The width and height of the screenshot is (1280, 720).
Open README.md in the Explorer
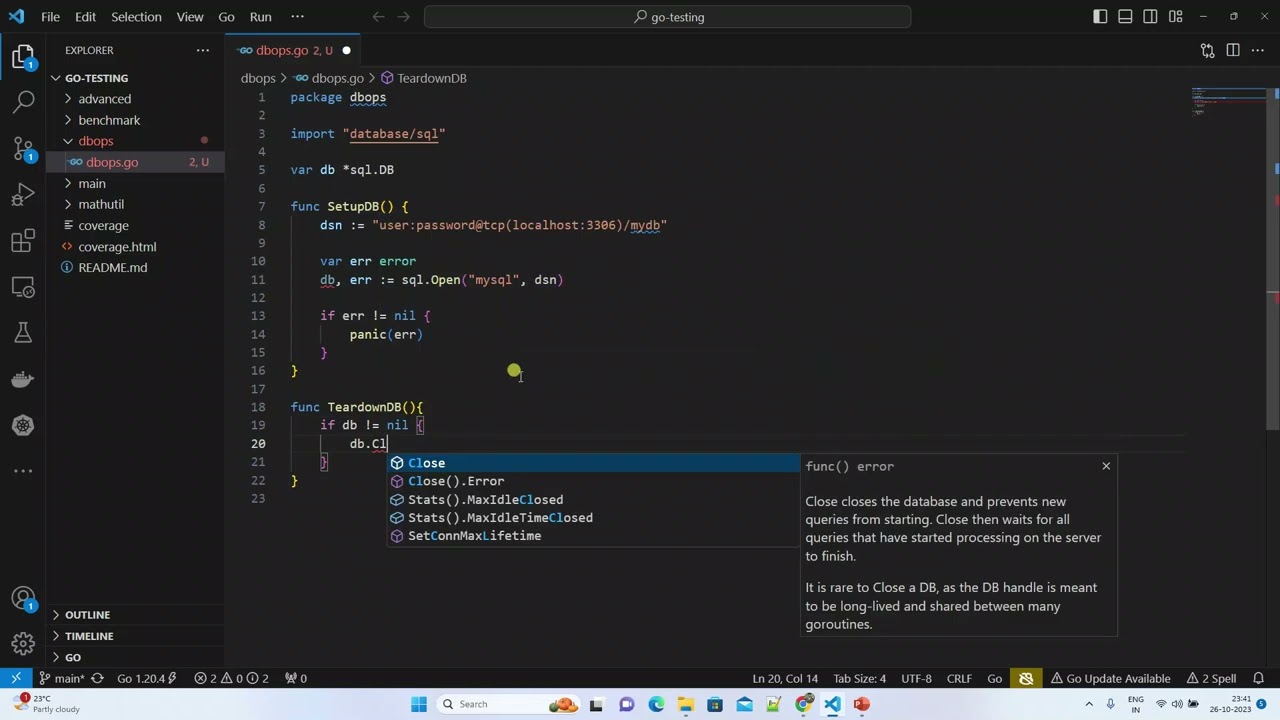point(136,268)
